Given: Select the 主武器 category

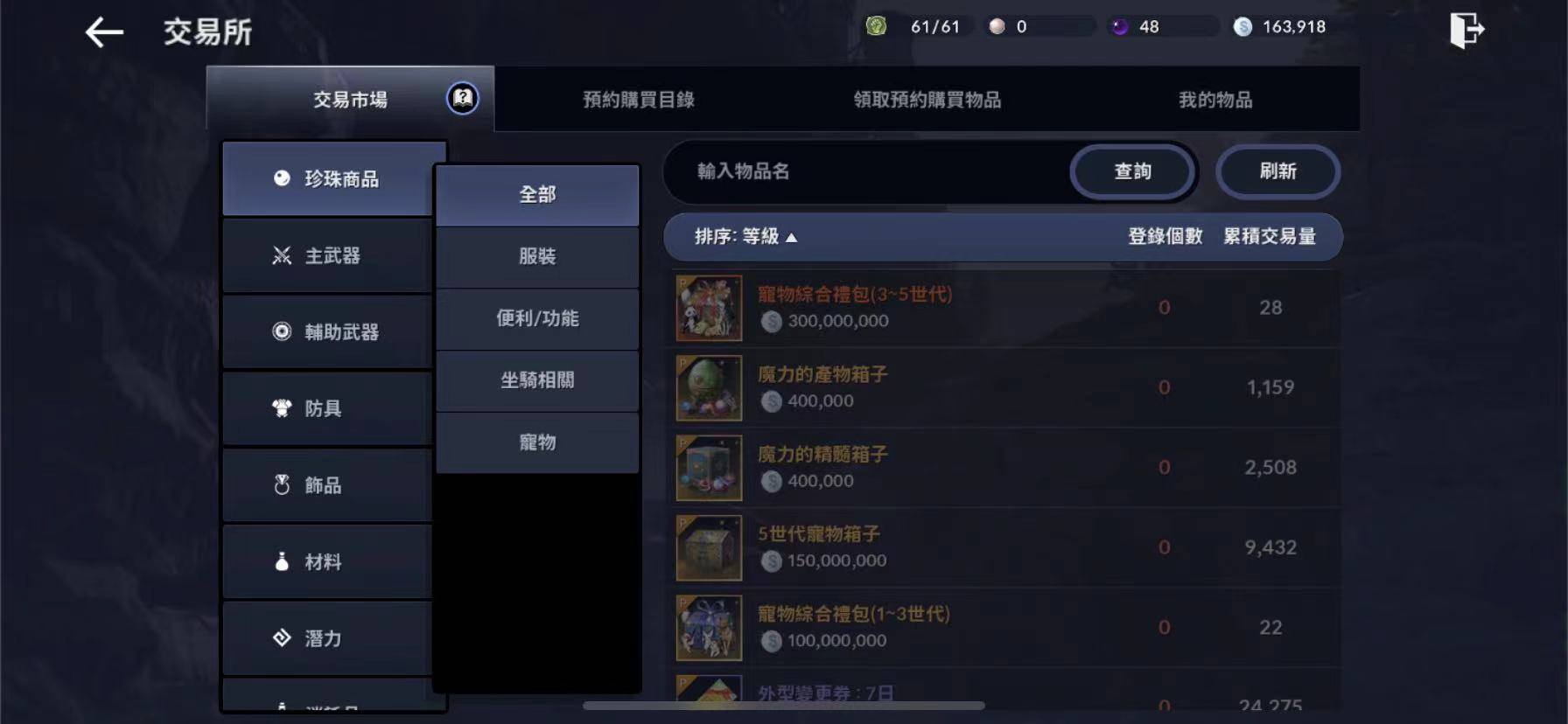Looking at the screenshot, I should coord(327,255).
